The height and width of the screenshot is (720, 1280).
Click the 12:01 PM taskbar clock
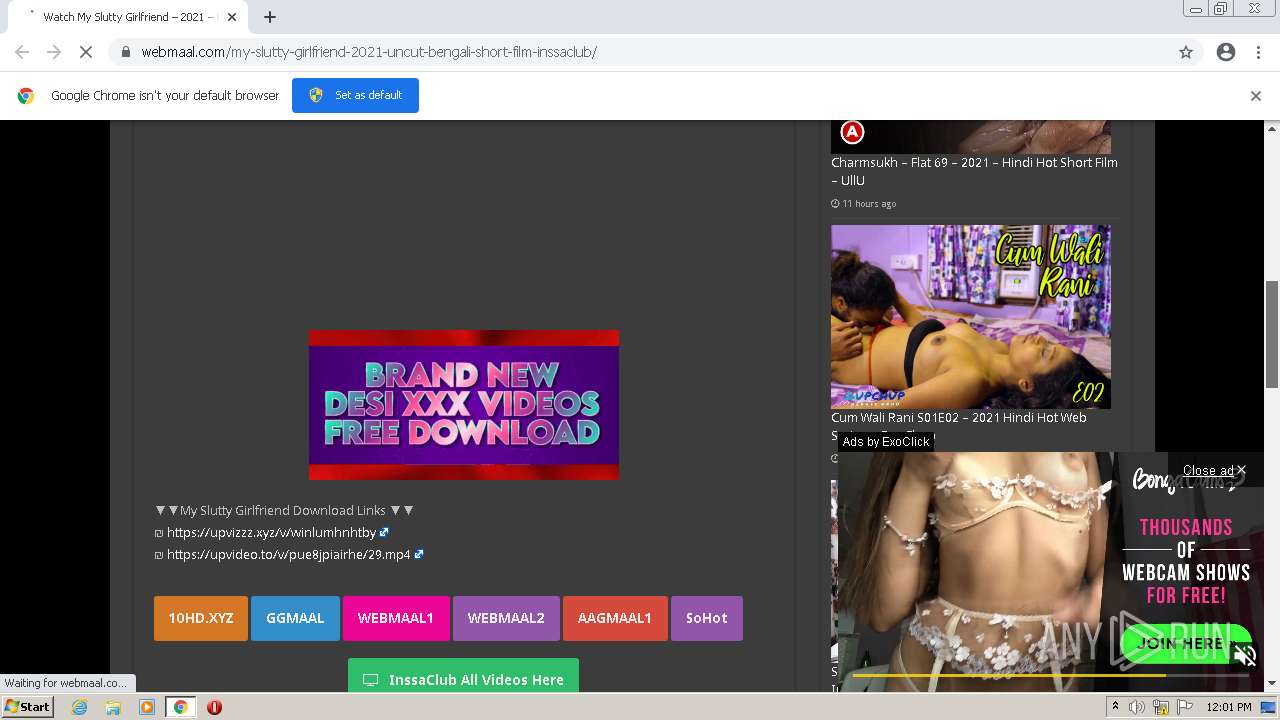click(1229, 707)
